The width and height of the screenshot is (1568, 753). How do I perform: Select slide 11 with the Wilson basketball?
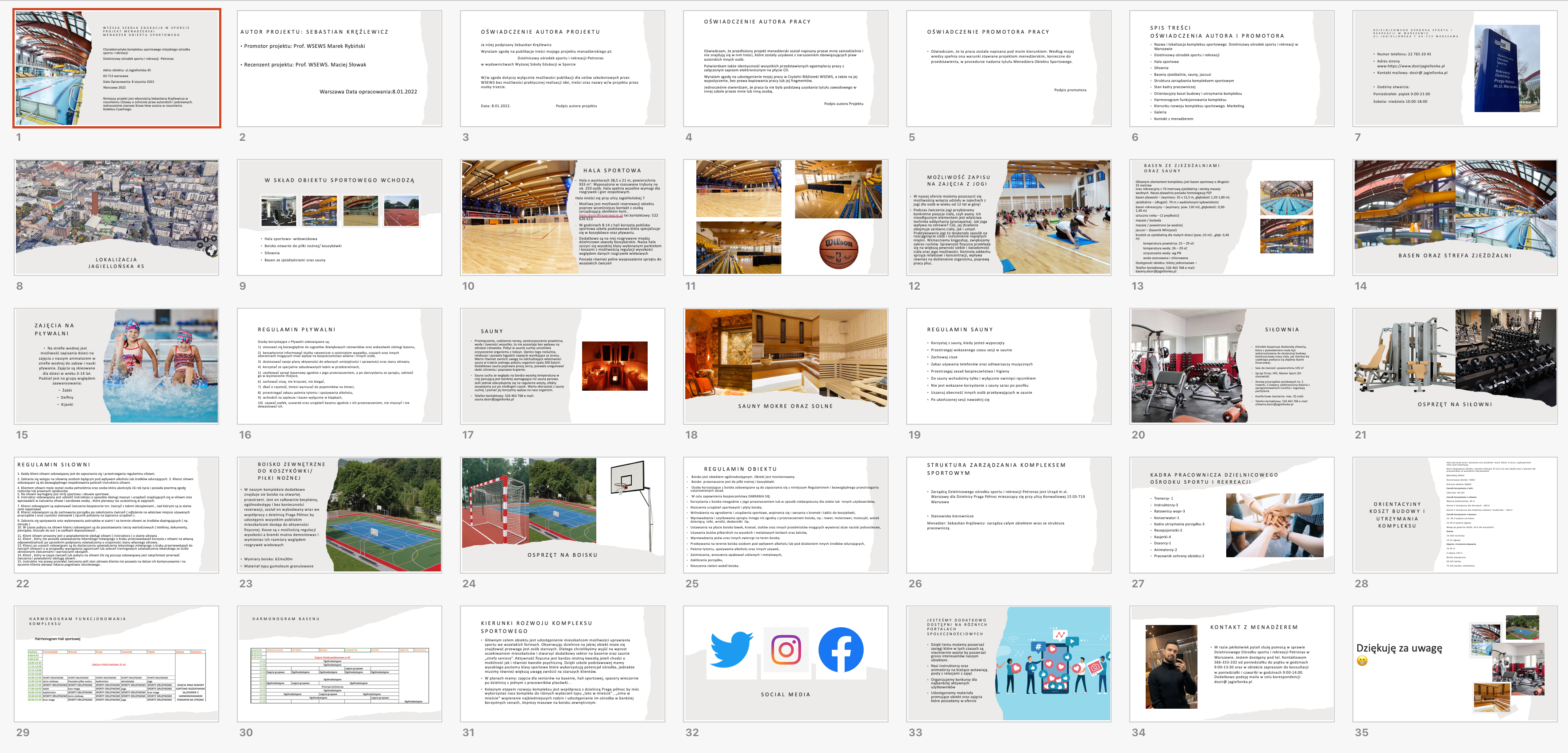coord(785,217)
